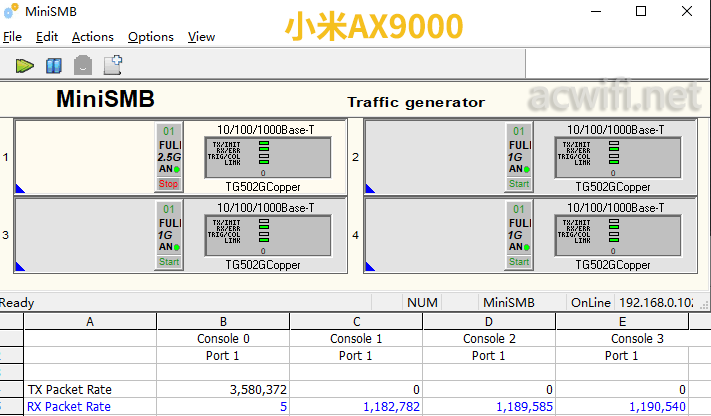Click the blue book toolbar icon
The height and width of the screenshot is (416, 711).
click(54, 66)
